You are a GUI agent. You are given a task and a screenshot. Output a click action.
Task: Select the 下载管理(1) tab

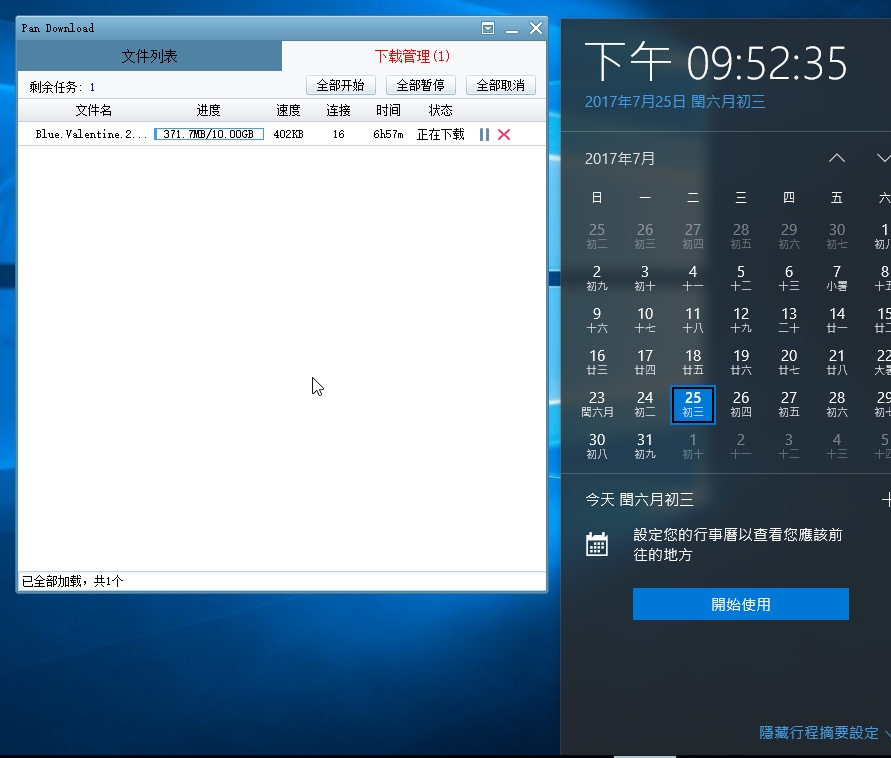coord(412,56)
